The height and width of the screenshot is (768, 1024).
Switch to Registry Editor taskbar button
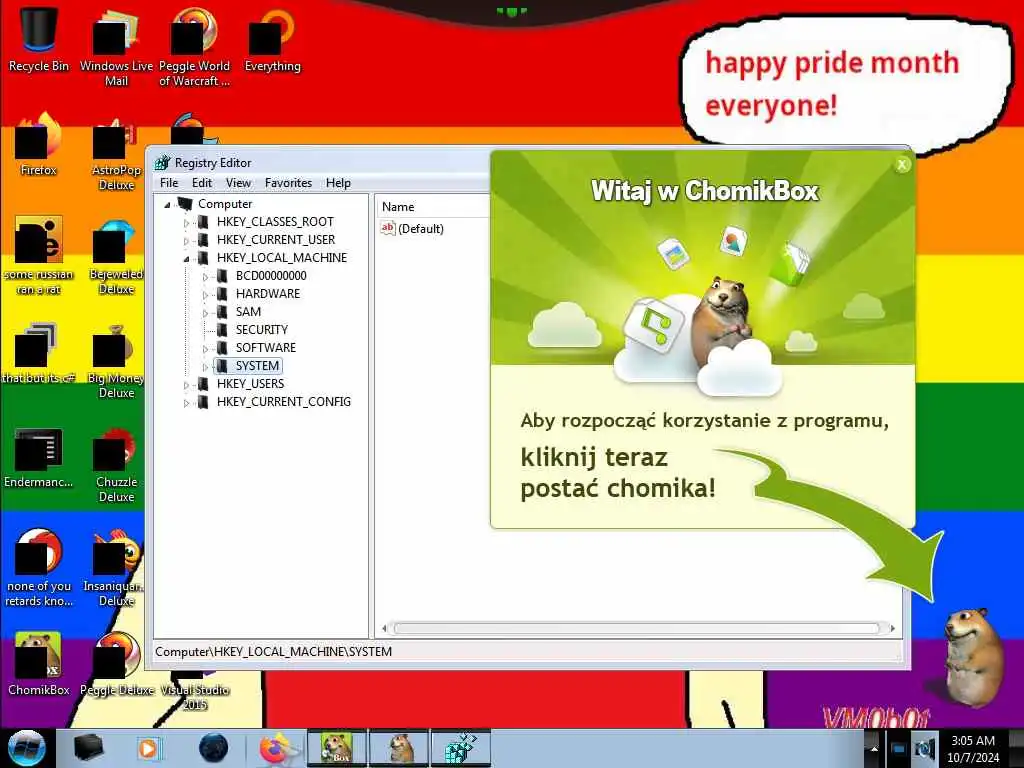(x=461, y=748)
